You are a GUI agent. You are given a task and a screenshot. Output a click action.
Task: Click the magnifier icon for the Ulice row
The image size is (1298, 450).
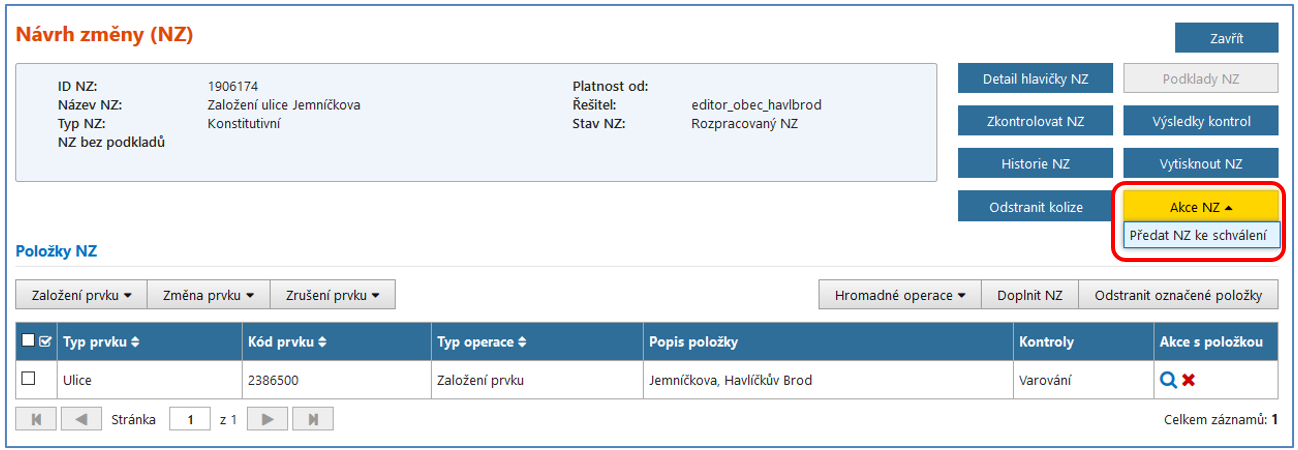pyautogui.click(x=1167, y=380)
